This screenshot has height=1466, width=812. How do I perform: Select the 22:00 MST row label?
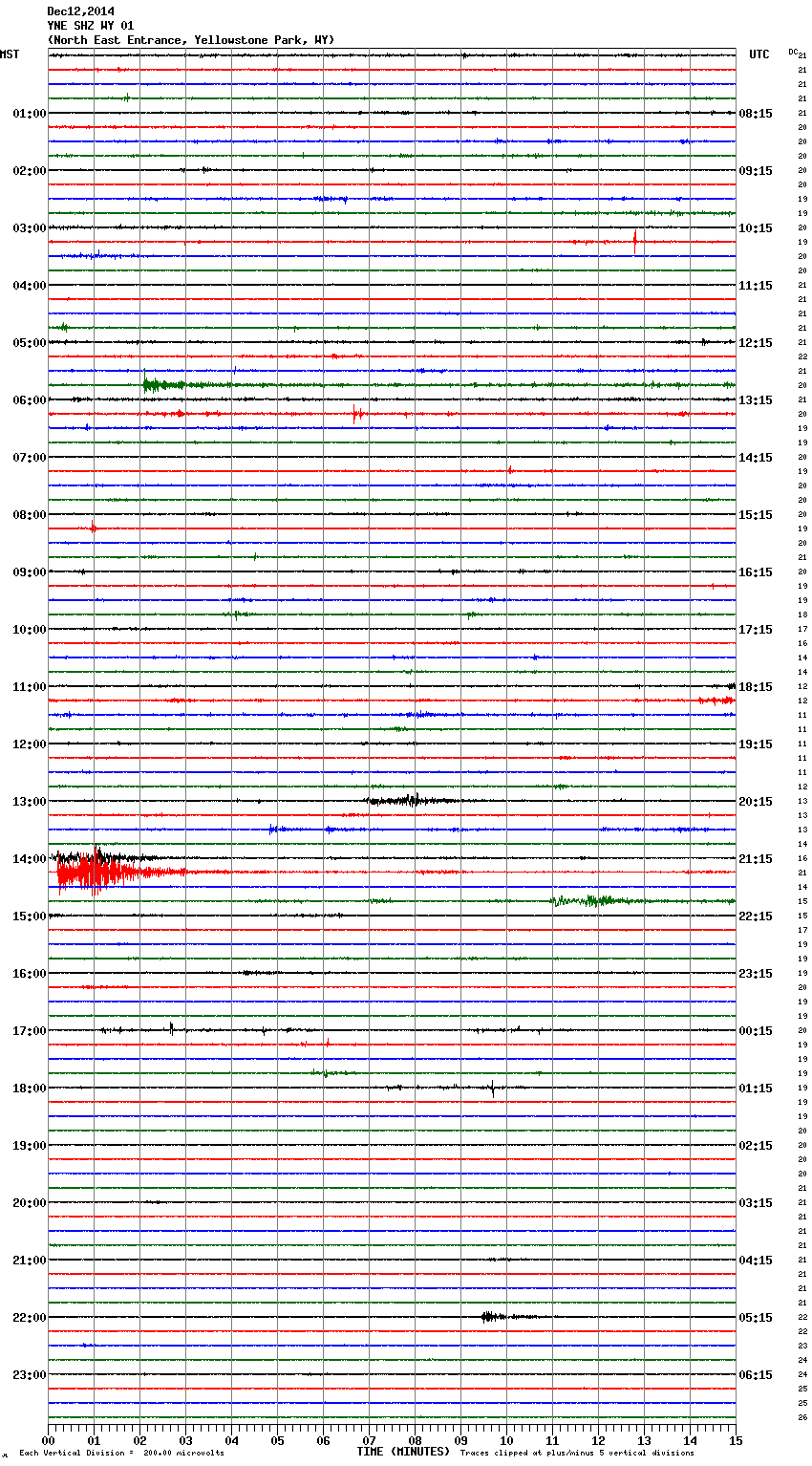[x=29, y=1318]
